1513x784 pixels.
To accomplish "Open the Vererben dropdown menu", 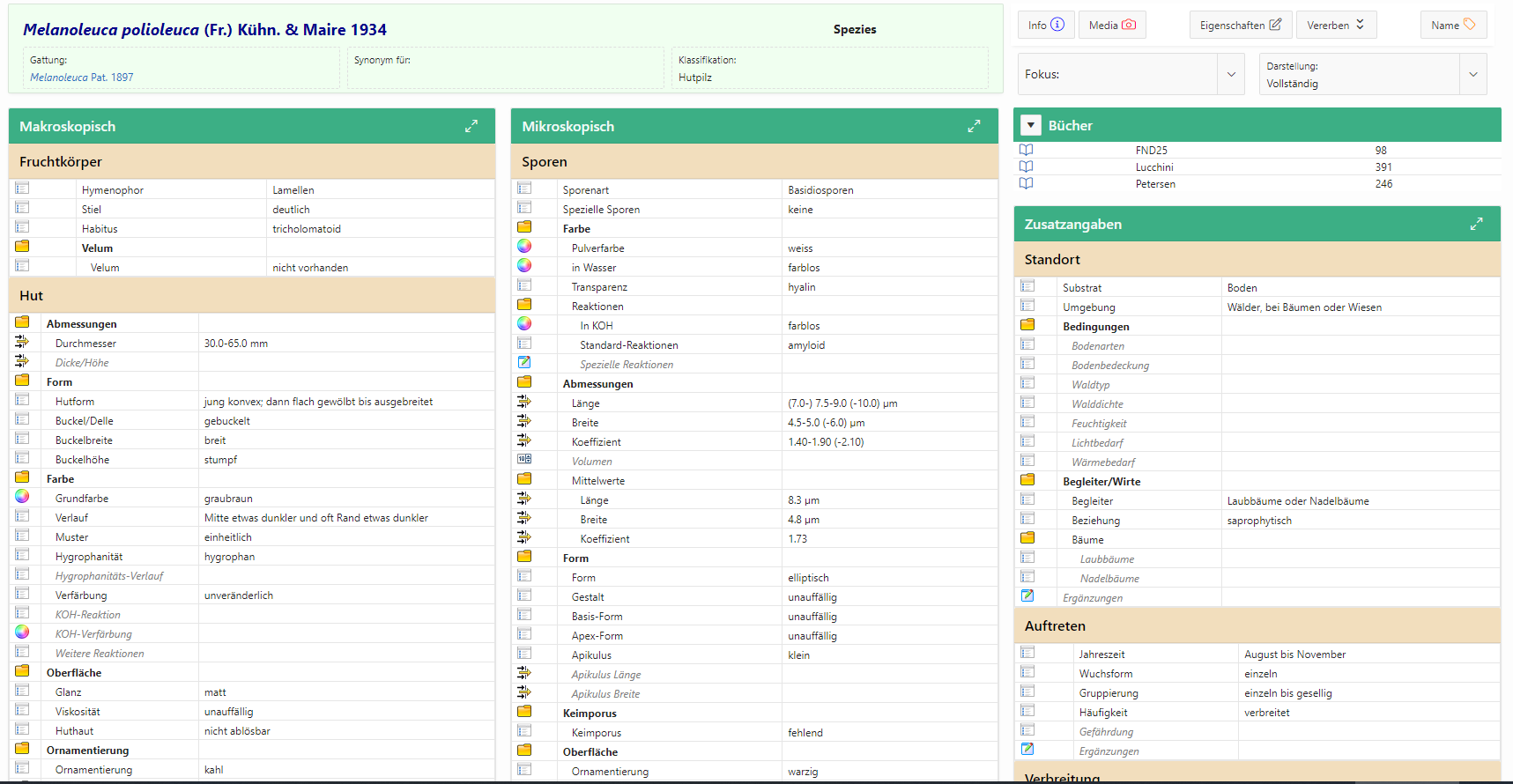I will point(1335,26).
